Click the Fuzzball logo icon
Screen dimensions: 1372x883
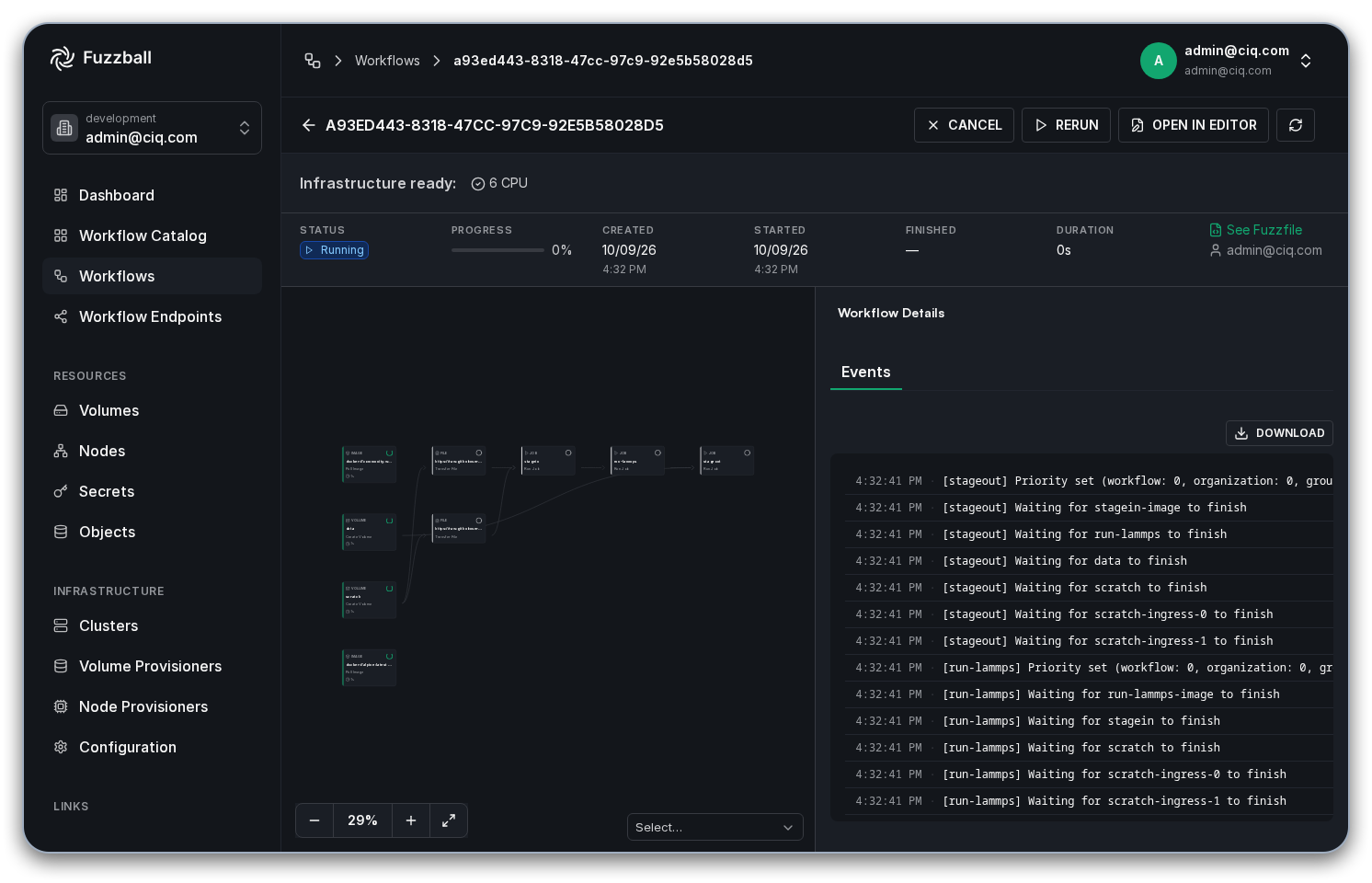click(63, 58)
